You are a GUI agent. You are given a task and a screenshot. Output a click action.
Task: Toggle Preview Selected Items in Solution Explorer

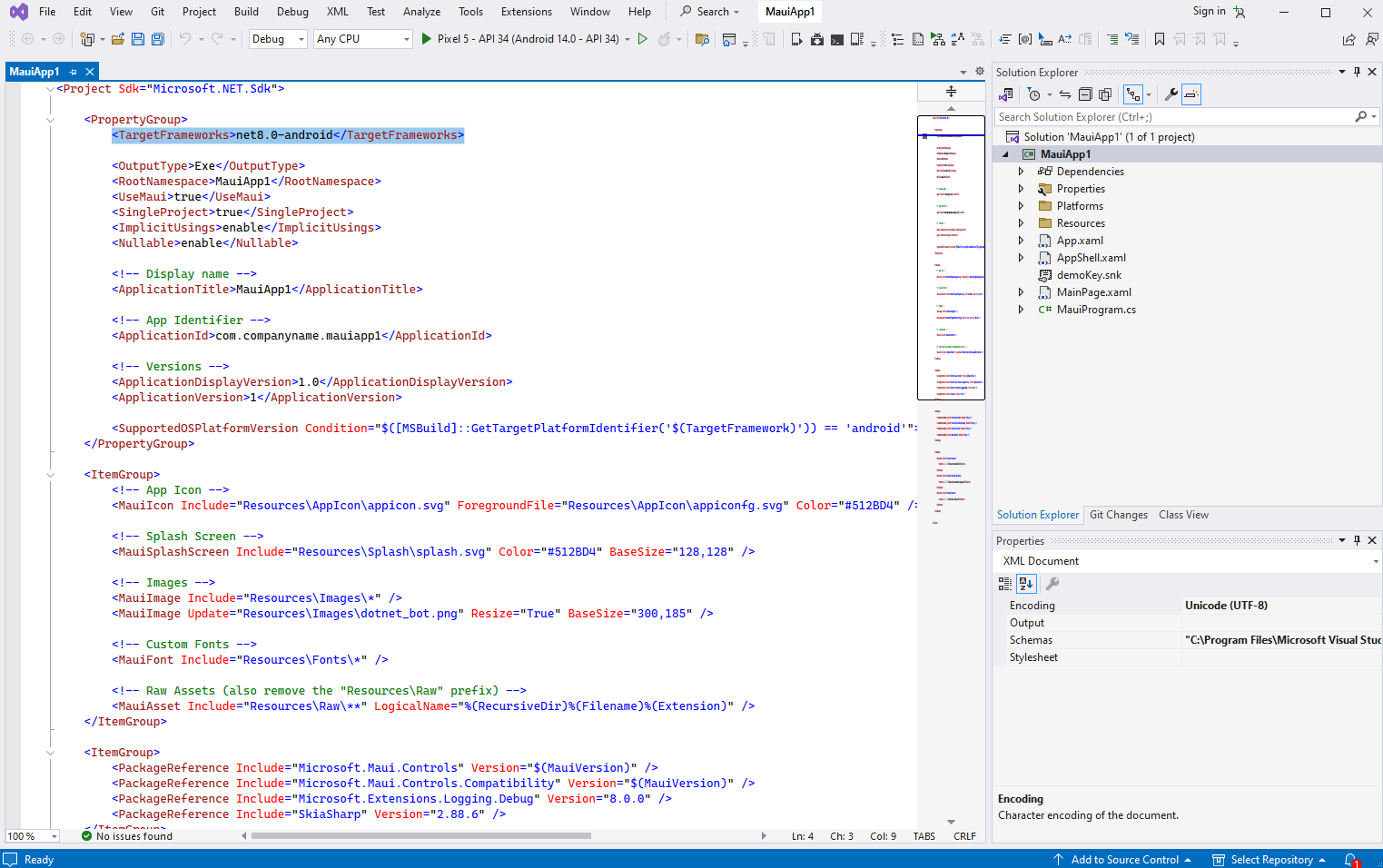[x=1191, y=94]
